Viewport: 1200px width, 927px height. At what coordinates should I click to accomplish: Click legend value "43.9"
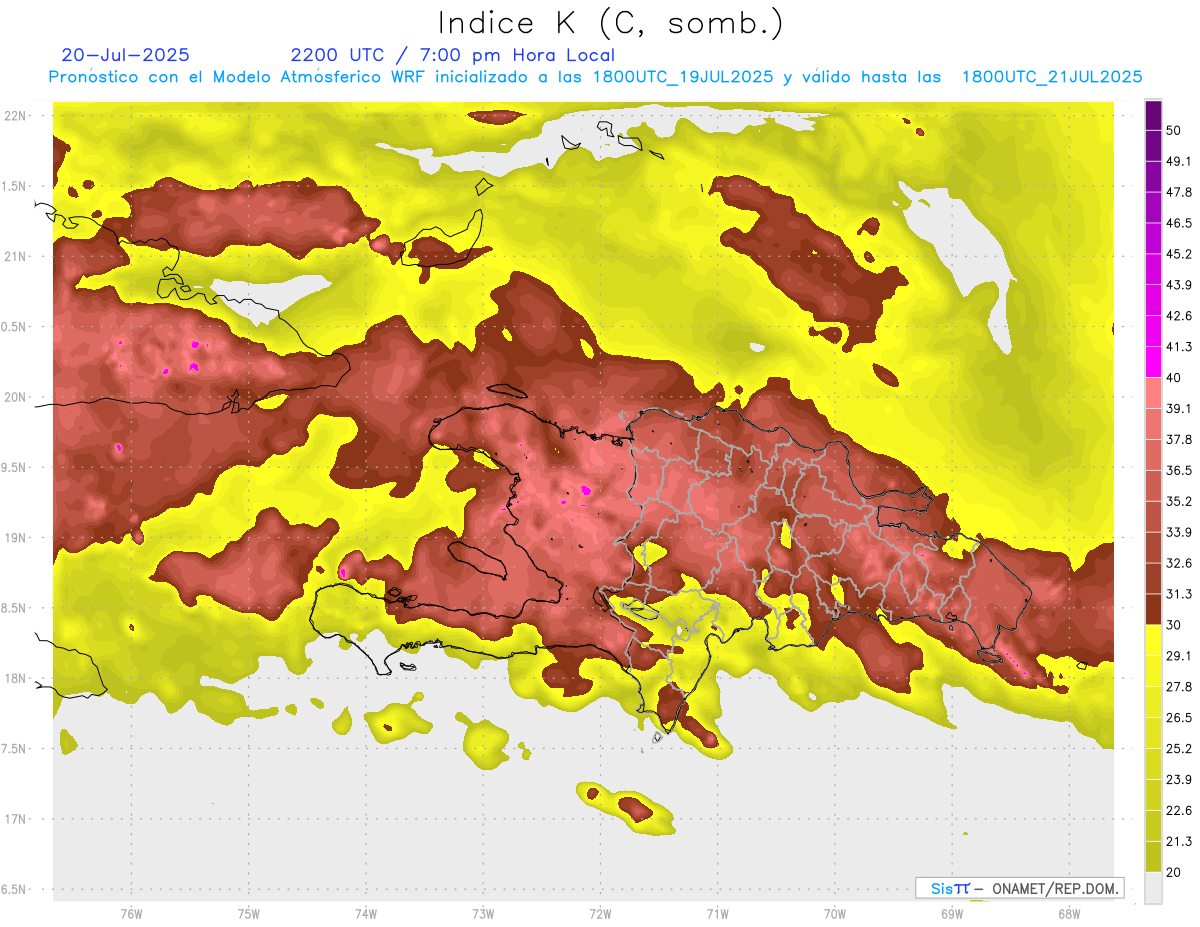point(1178,285)
